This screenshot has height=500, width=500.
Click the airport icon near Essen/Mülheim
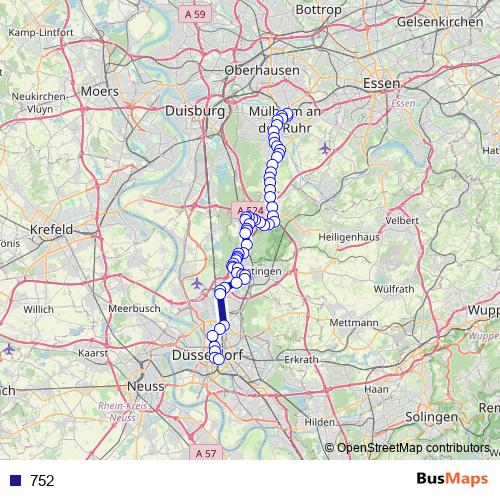pos(325,148)
